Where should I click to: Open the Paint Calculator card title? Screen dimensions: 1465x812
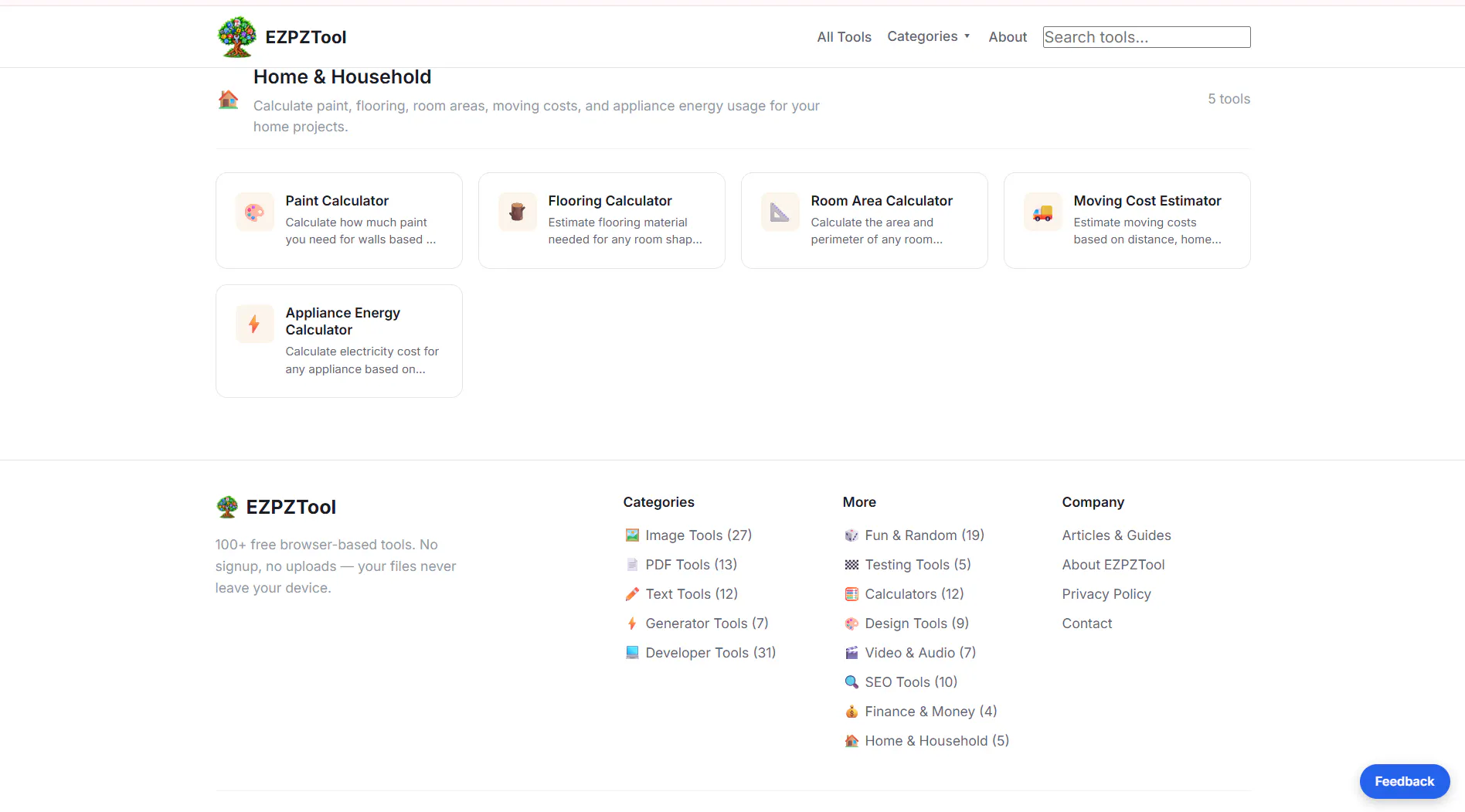337,201
